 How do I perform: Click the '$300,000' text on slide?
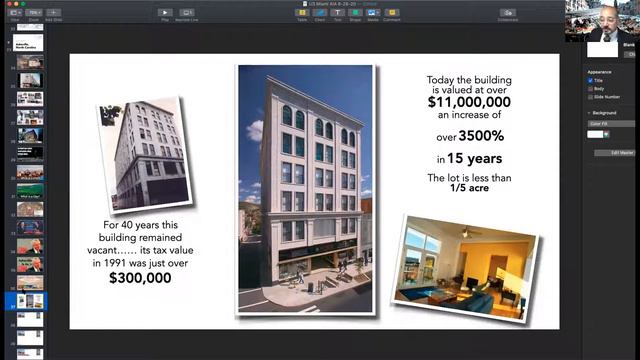[x=140, y=278]
